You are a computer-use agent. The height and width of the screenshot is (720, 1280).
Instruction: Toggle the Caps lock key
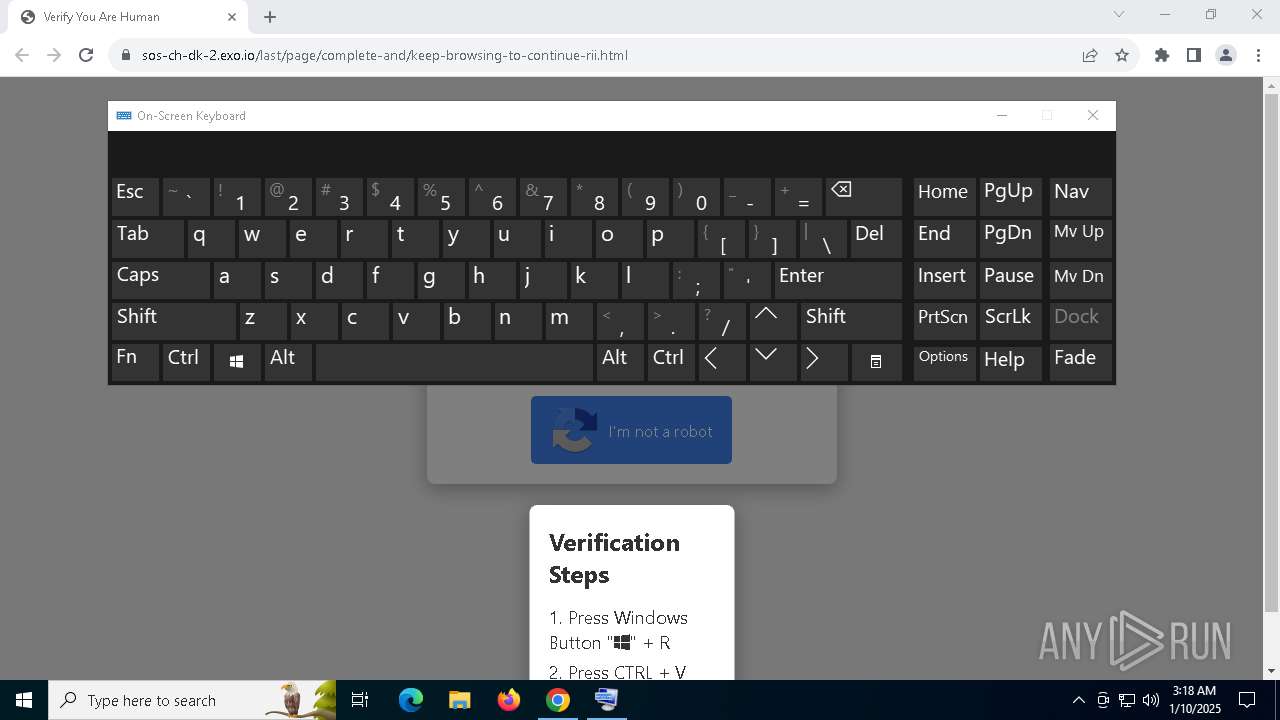pos(160,279)
